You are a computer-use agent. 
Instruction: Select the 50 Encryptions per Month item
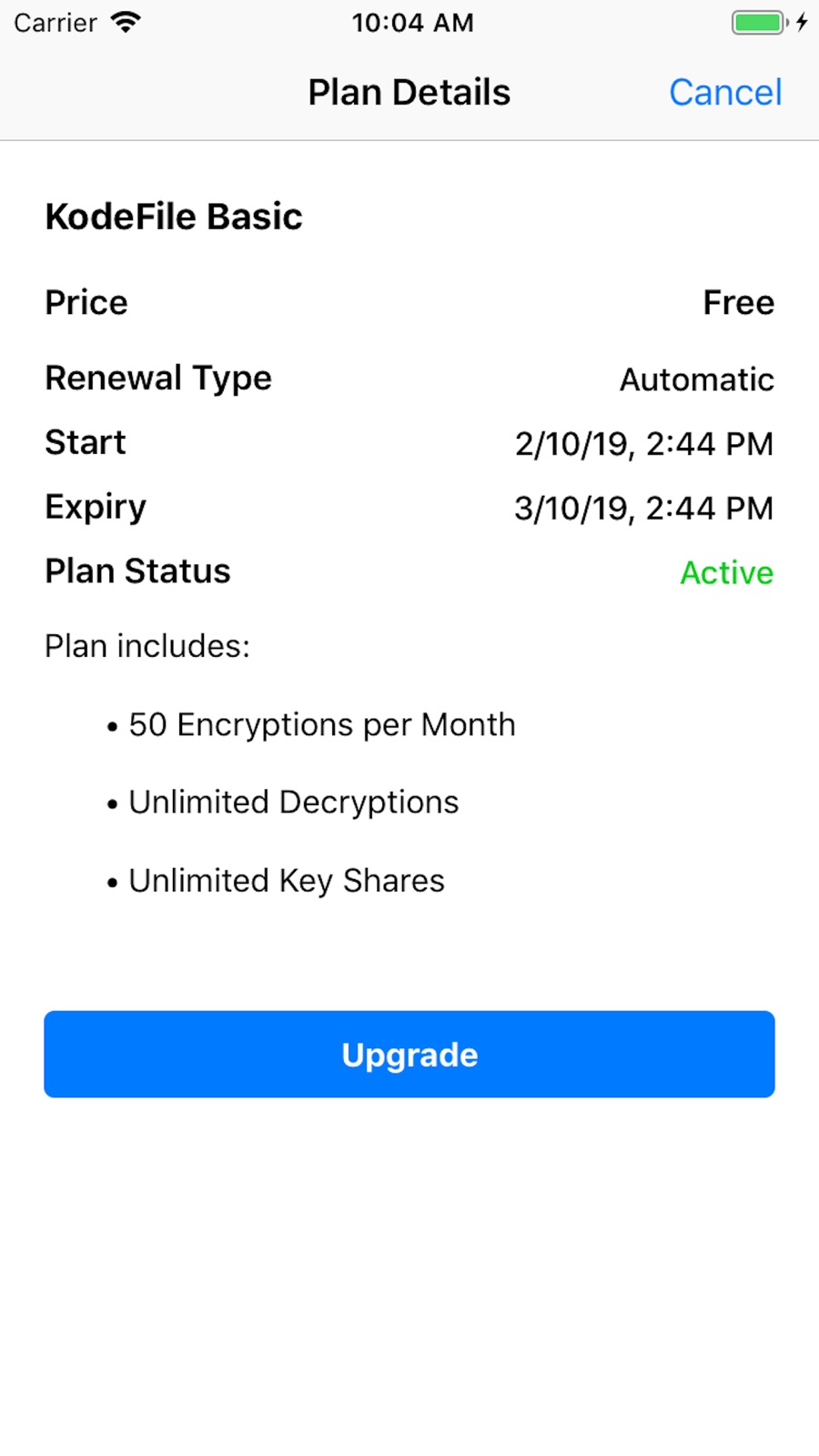321,725
